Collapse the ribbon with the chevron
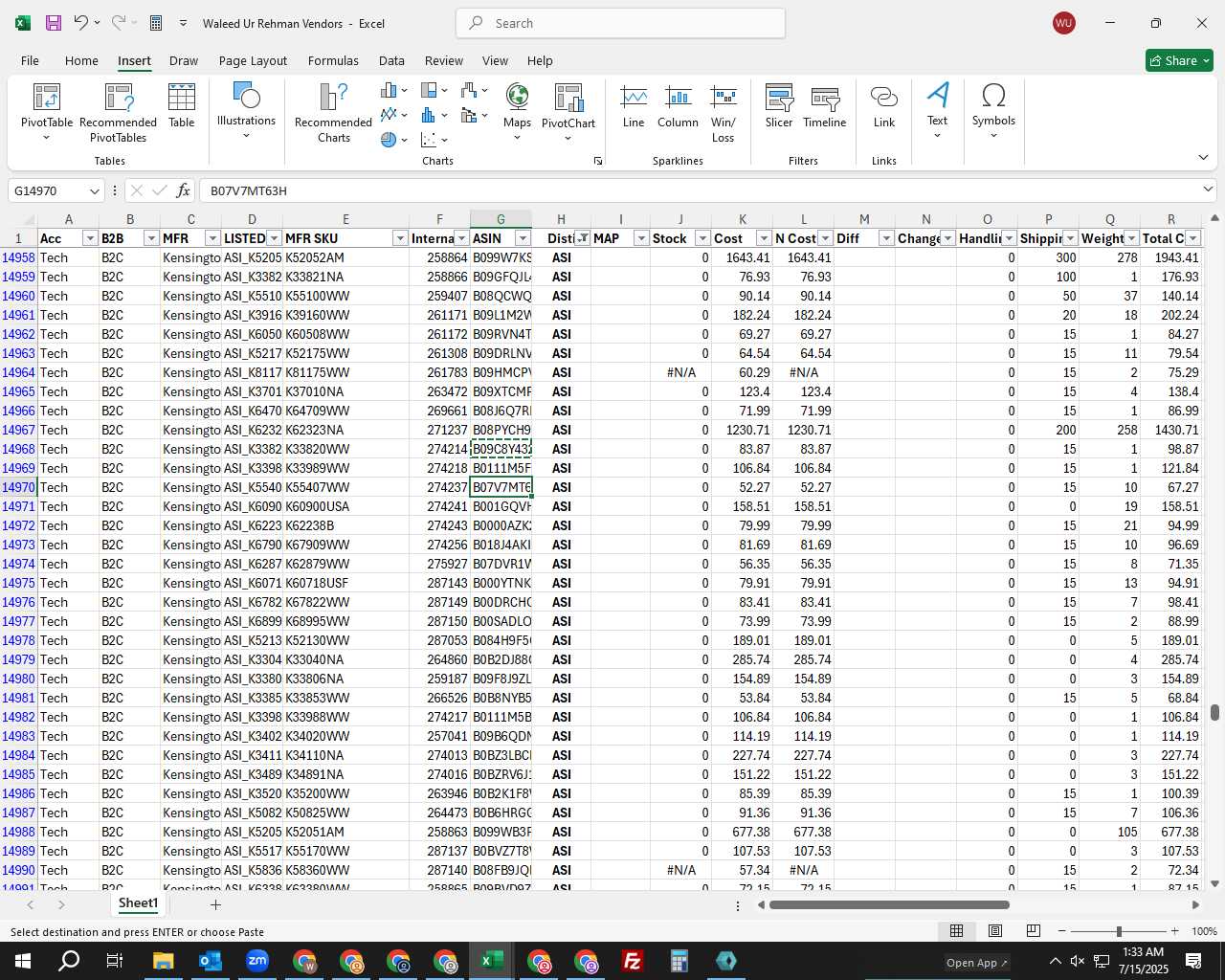Viewport: 1225px width, 980px height. pos(1204,157)
